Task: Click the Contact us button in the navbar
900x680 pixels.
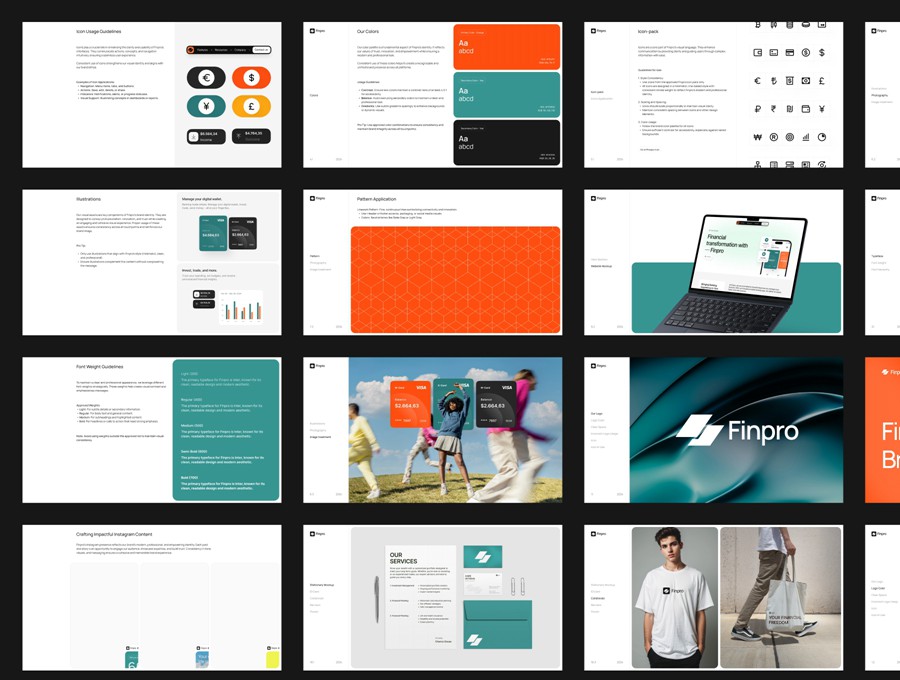Action: (x=260, y=50)
